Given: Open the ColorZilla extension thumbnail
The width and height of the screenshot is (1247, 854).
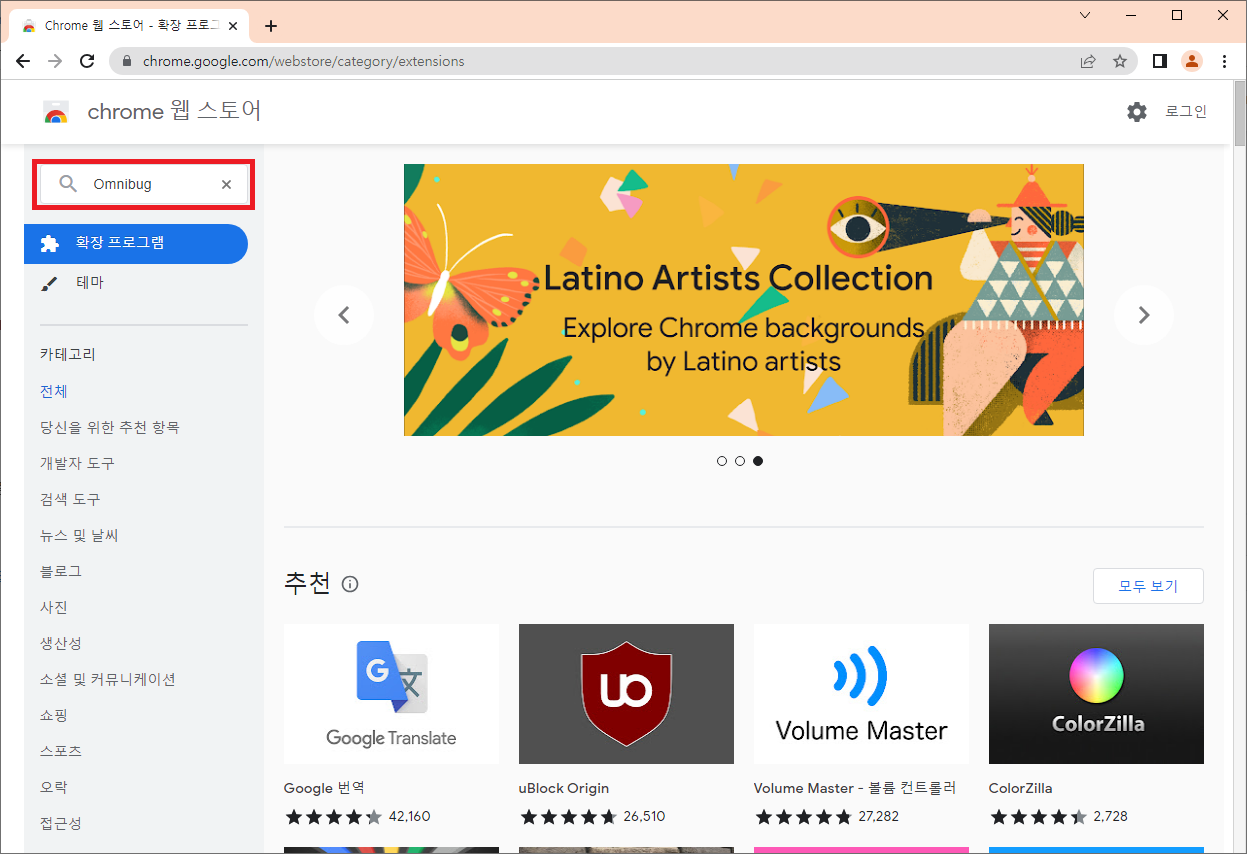Looking at the screenshot, I should 1096,694.
